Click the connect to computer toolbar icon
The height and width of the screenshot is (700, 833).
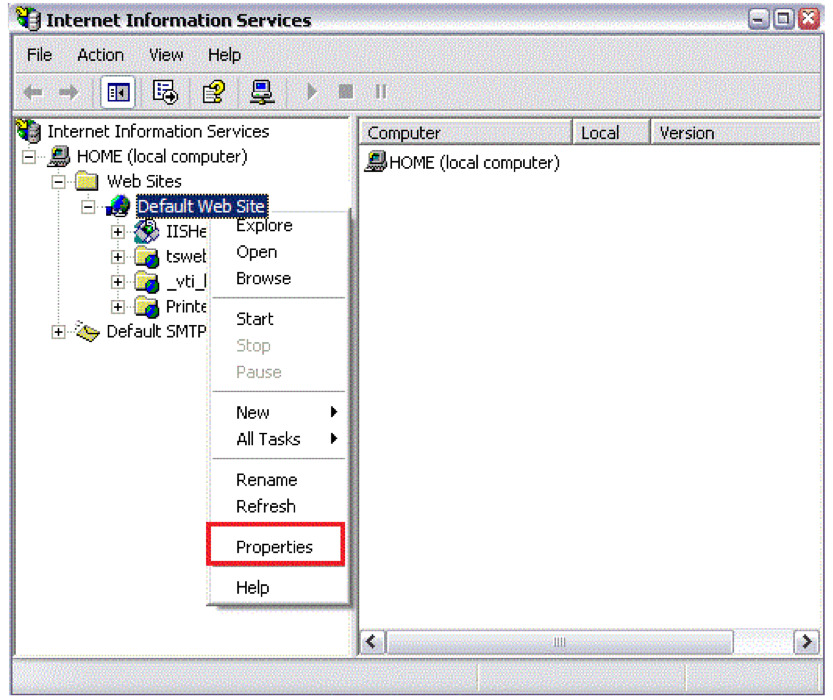click(x=262, y=92)
